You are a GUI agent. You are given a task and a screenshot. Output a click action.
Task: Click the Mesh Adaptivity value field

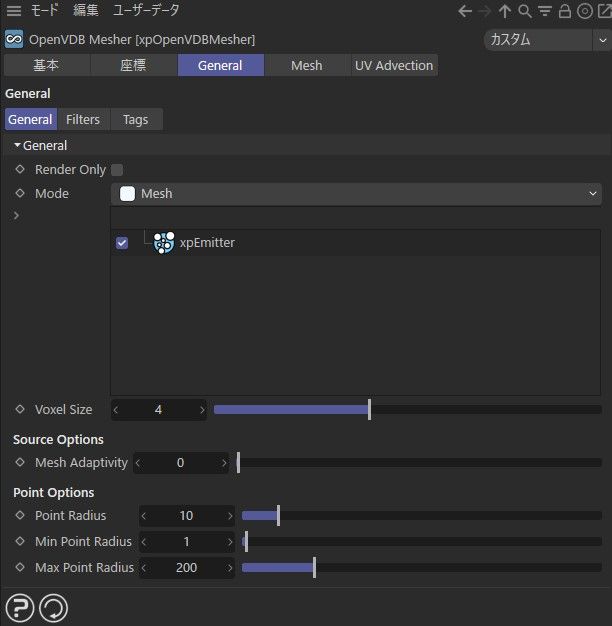tap(180, 463)
